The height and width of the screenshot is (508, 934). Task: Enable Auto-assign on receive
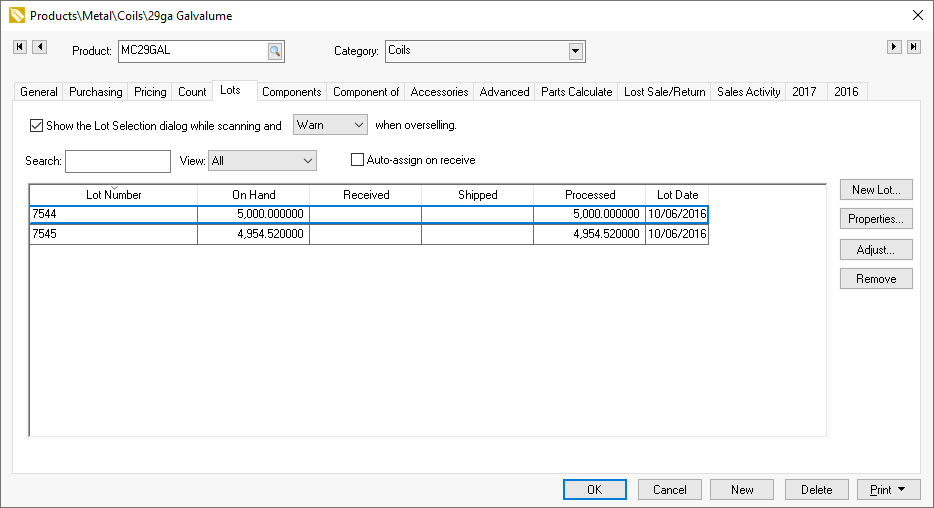pos(358,160)
